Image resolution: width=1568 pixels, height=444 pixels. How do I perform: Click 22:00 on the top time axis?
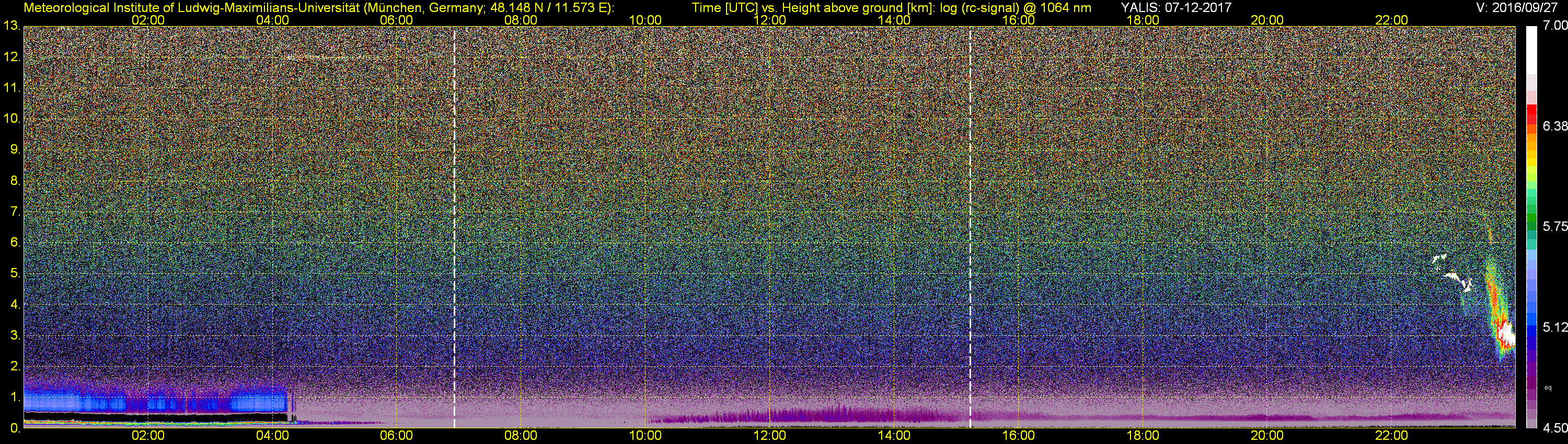click(1391, 20)
